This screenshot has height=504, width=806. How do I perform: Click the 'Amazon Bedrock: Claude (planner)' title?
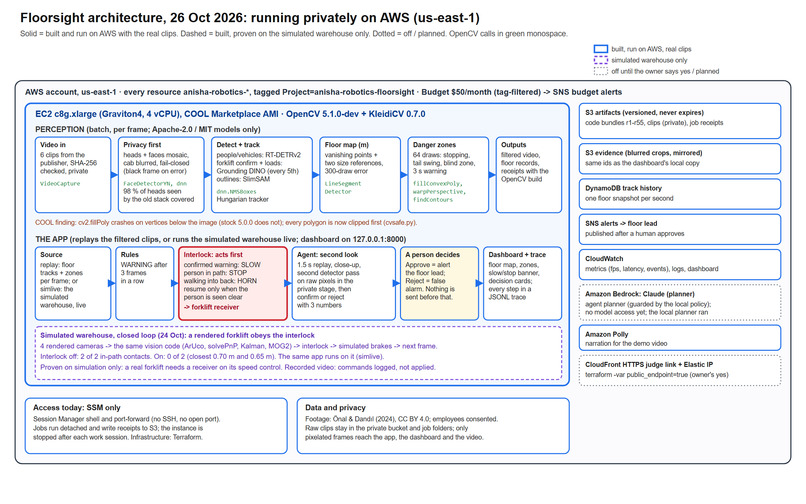(639, 294)
